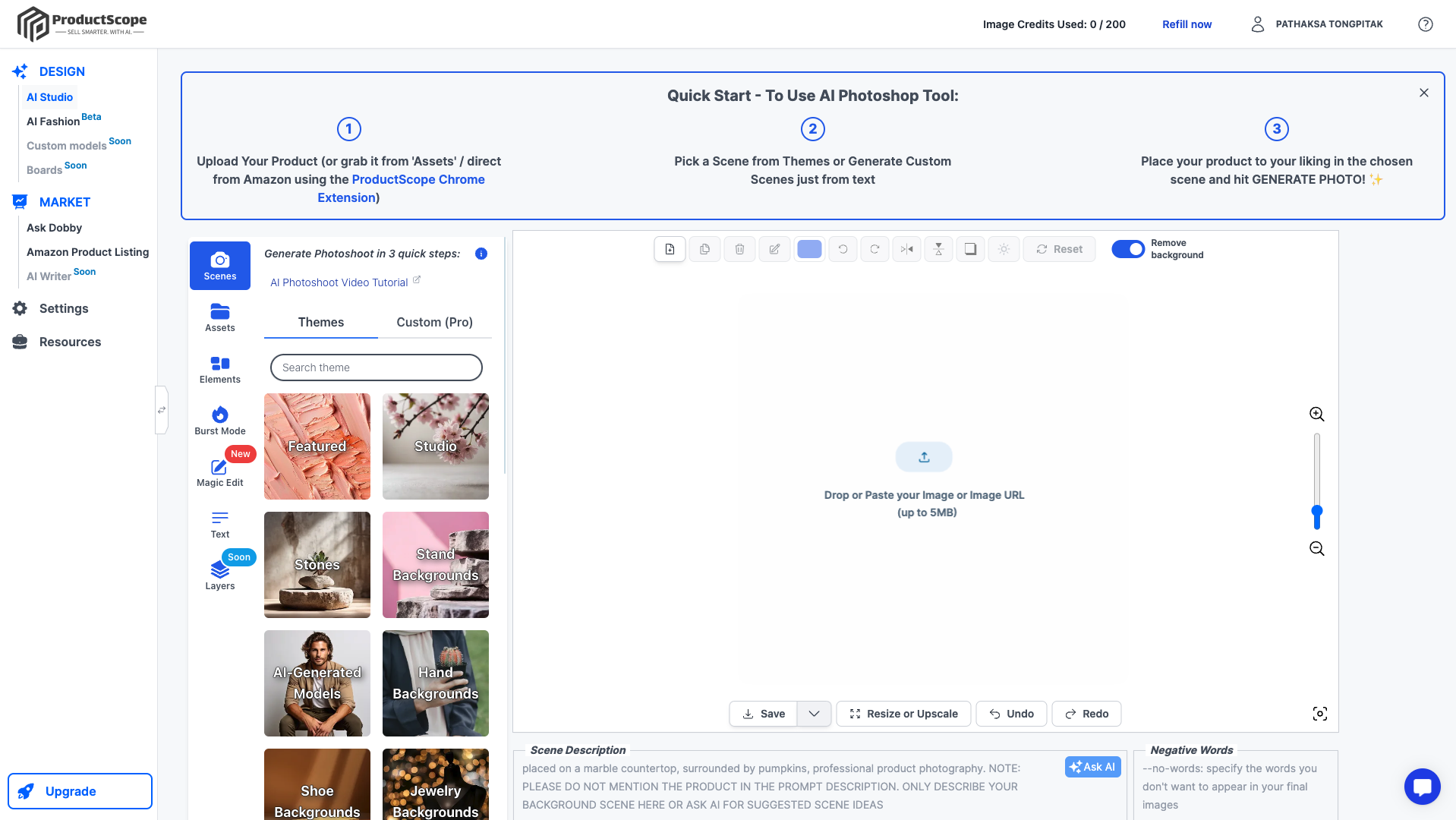Click the brightness adjustment sun icon
Screen dimensions: 1456x820
(1003, 248)
